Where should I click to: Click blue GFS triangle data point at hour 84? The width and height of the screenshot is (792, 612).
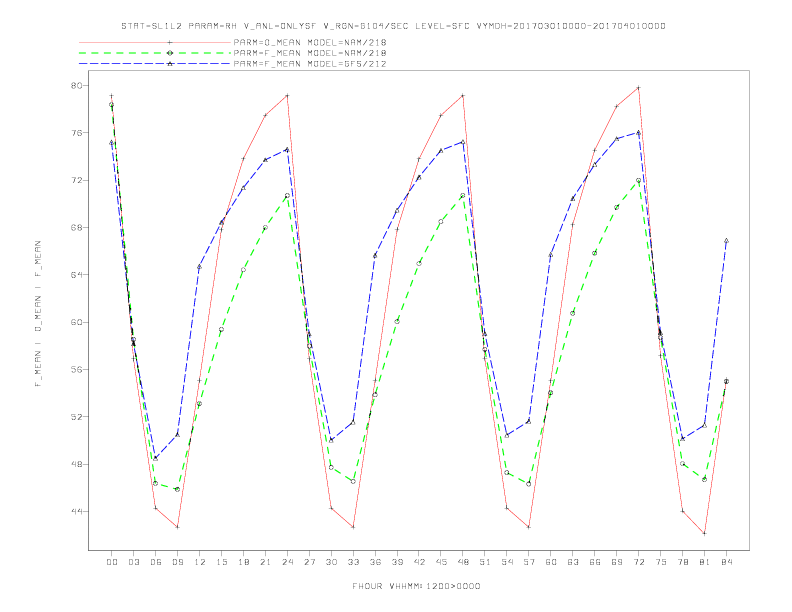pyautogui.click(x=726, y=241)
